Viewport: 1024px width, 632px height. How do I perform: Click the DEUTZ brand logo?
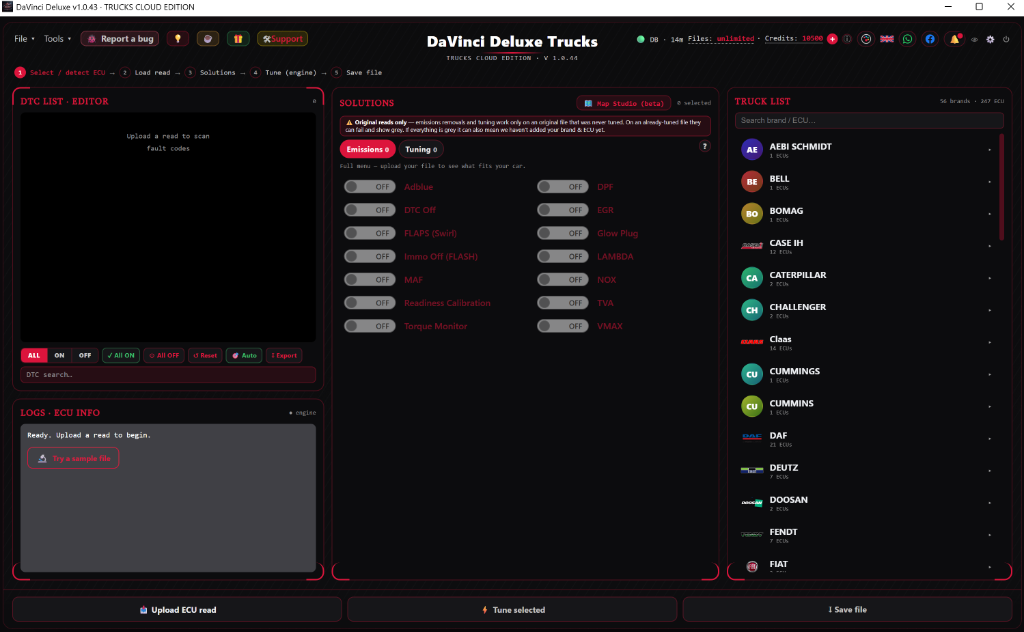click(x=752, y=470)
